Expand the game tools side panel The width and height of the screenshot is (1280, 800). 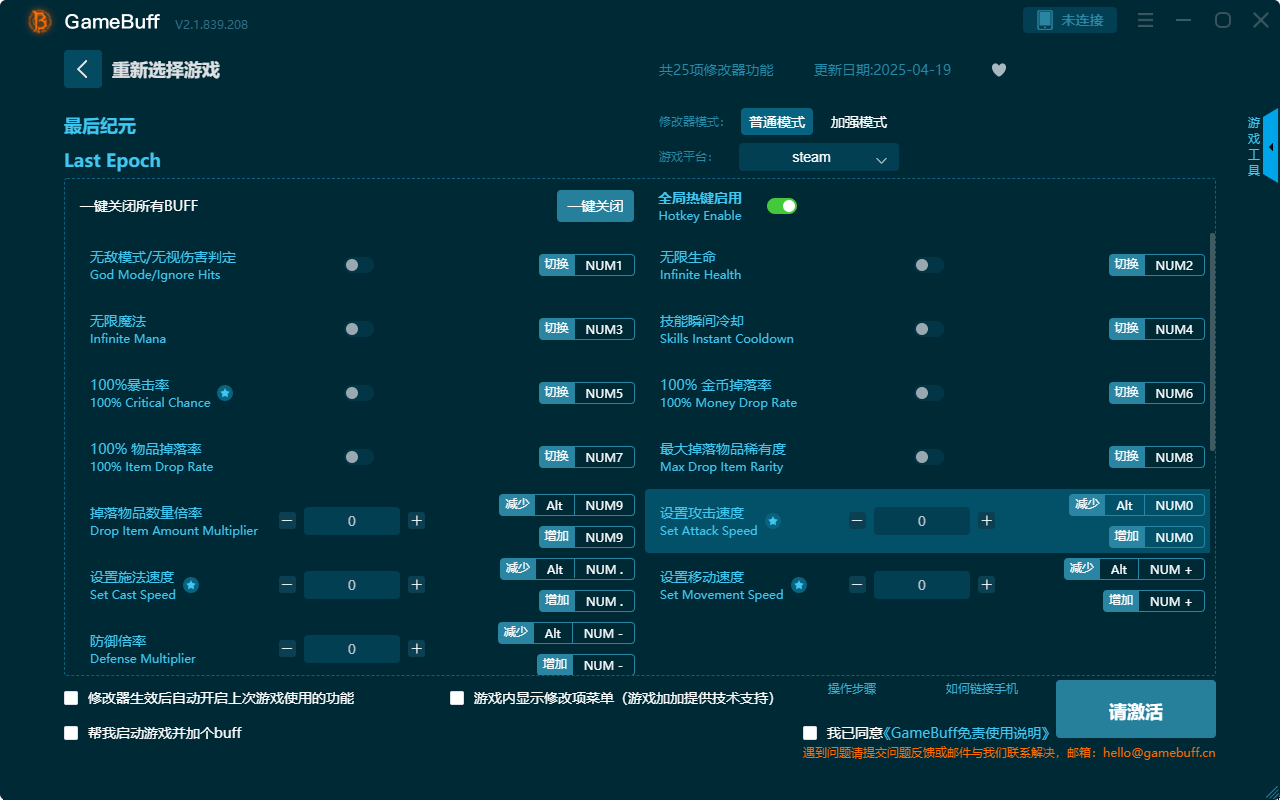(1270, 146)
